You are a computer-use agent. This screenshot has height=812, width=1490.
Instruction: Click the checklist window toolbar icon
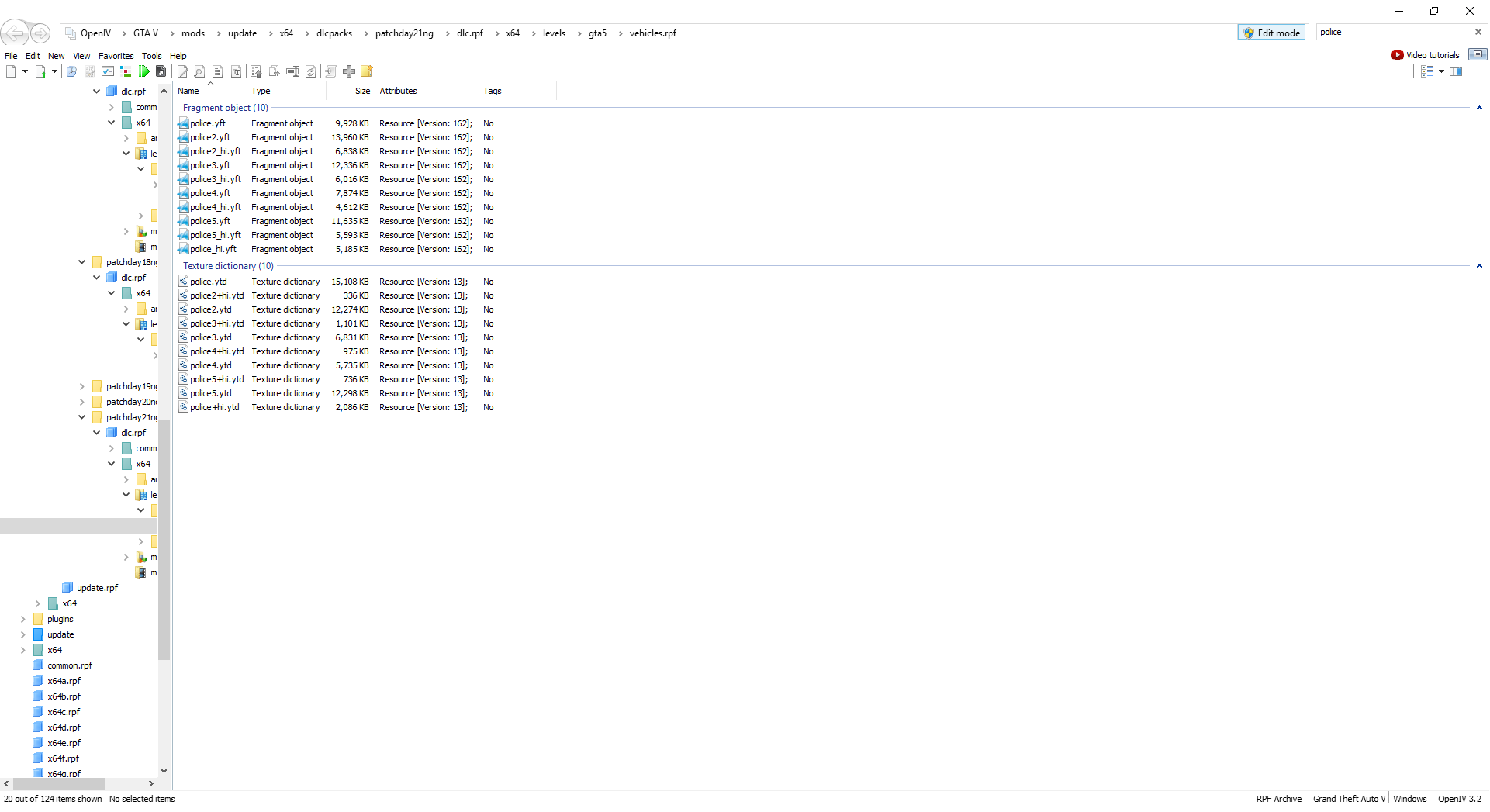[x=108, y=71]
